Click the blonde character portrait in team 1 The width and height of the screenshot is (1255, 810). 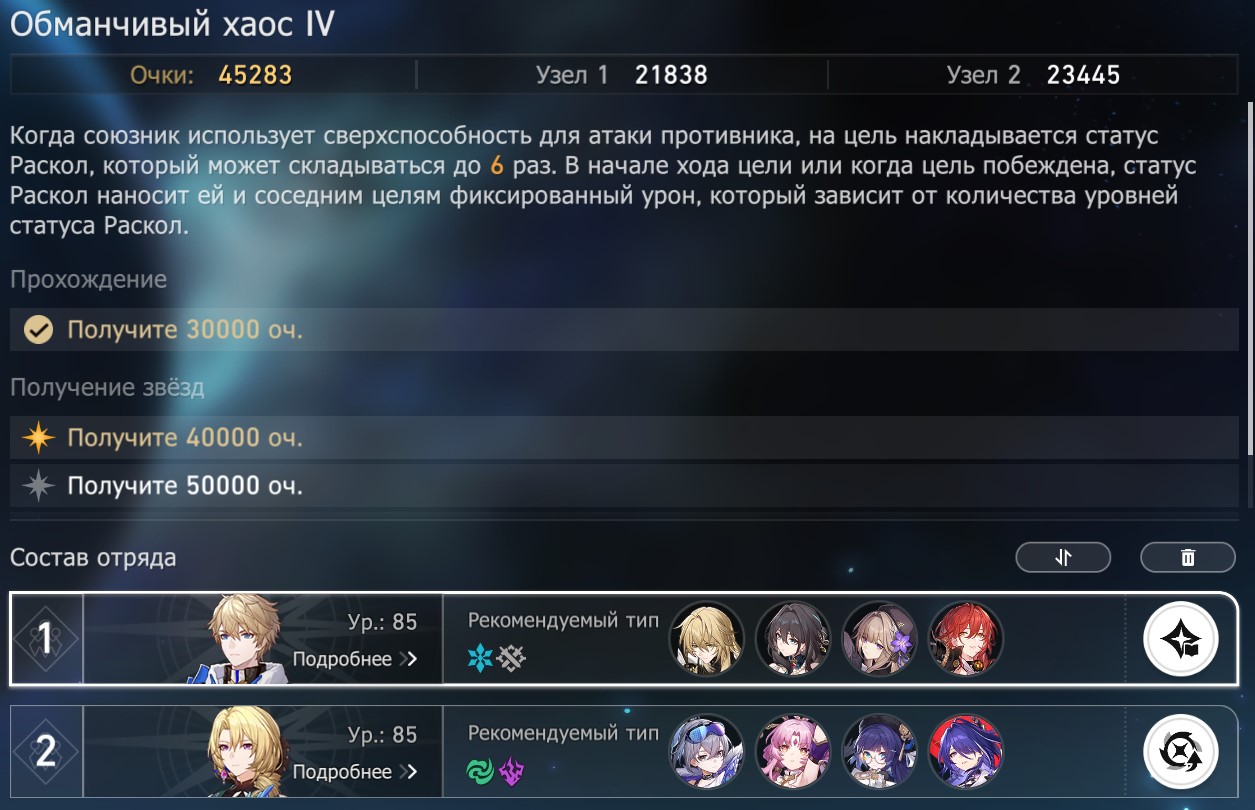coord(706,639)
